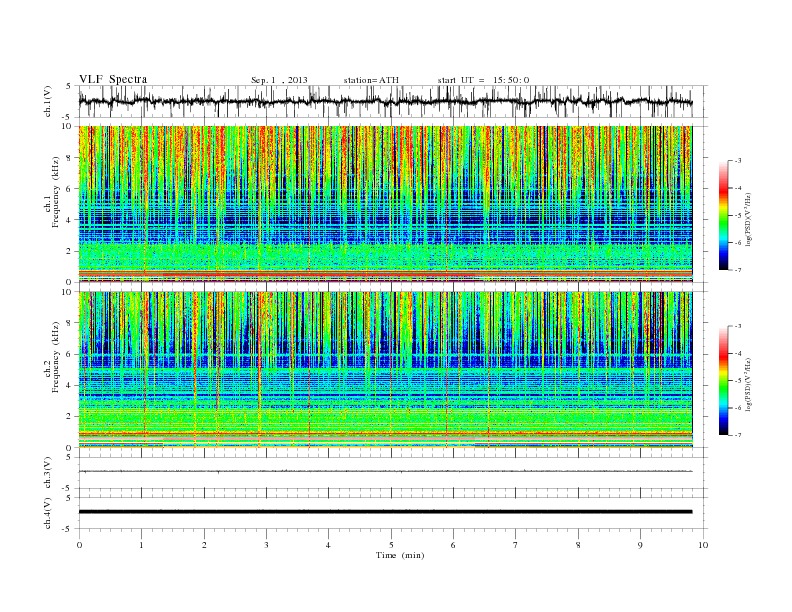The width and height of the screenshot is (792, 612).
Task: Click the '2' kHz tick of ch.2 spectrogram
Action: pyautogui.click(x=69, y=417)
